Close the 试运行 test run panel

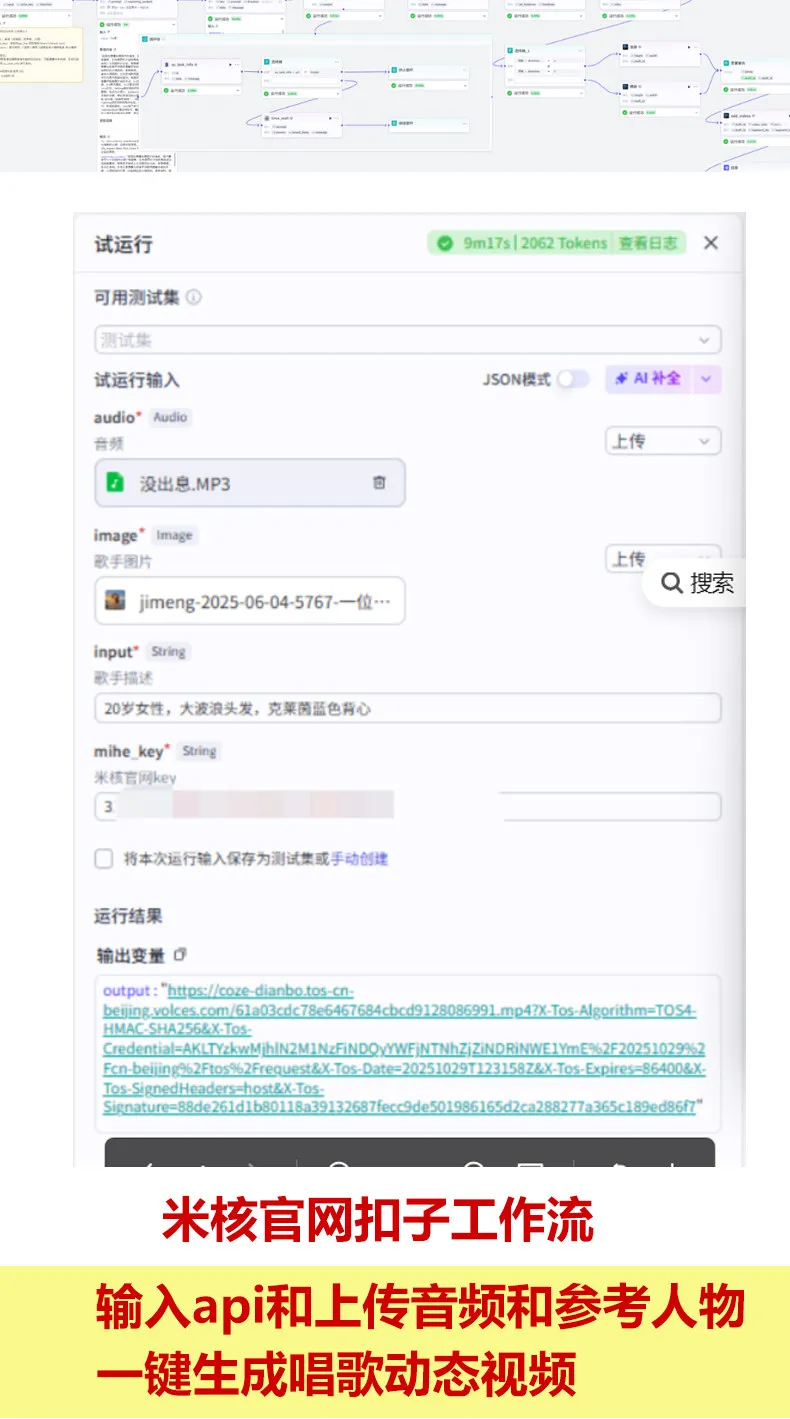coord(710,243)
